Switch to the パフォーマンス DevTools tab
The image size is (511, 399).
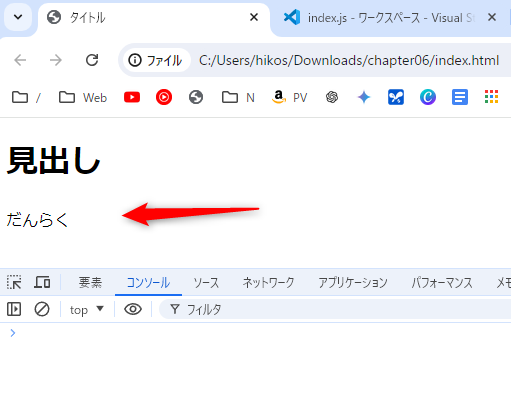[441, 283]
